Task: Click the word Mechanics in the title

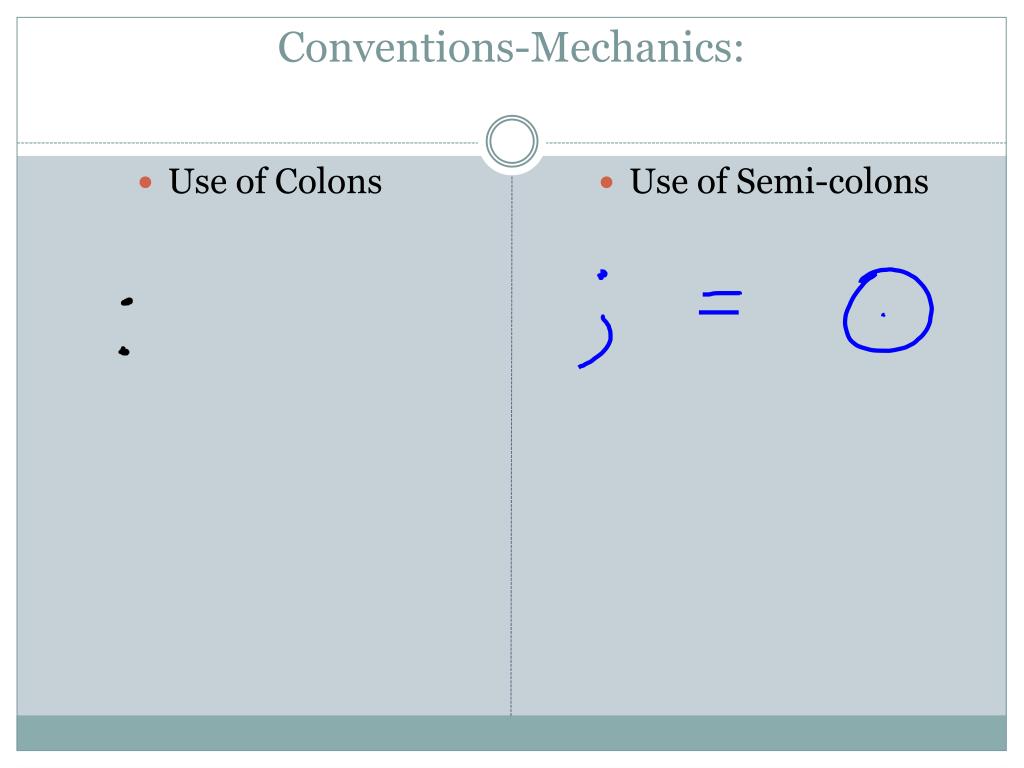Action: (637, 47)
